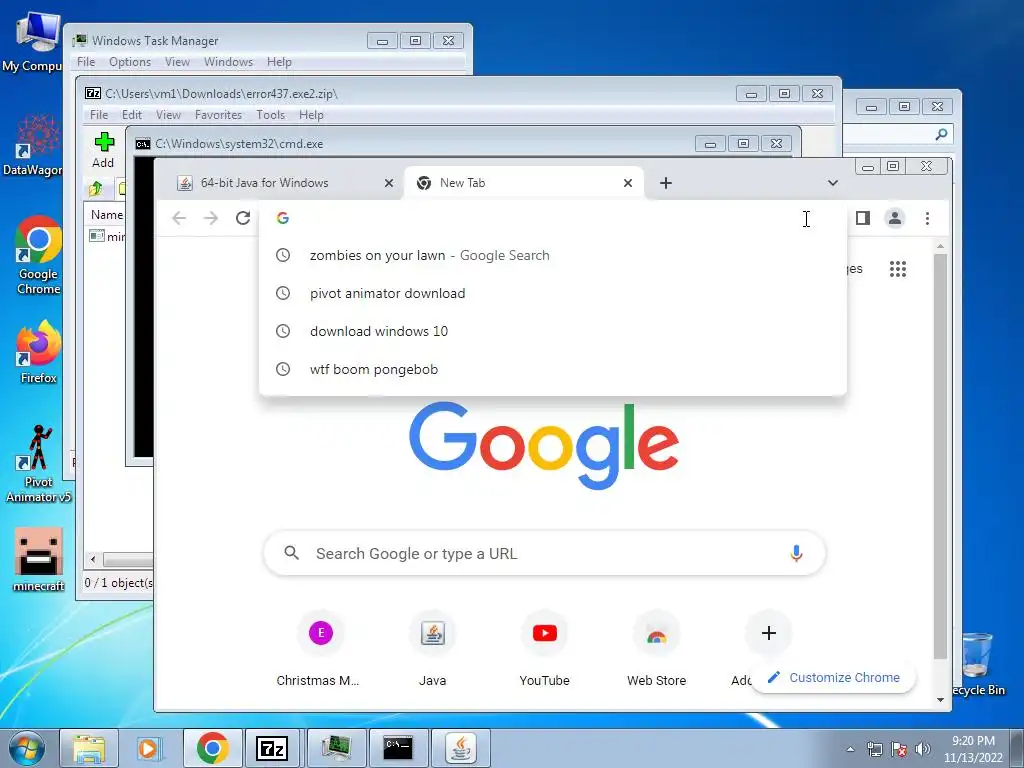Open the Chrome profile avatar
This screenshot has width=1024, height=768.
[x=895, y=218]
